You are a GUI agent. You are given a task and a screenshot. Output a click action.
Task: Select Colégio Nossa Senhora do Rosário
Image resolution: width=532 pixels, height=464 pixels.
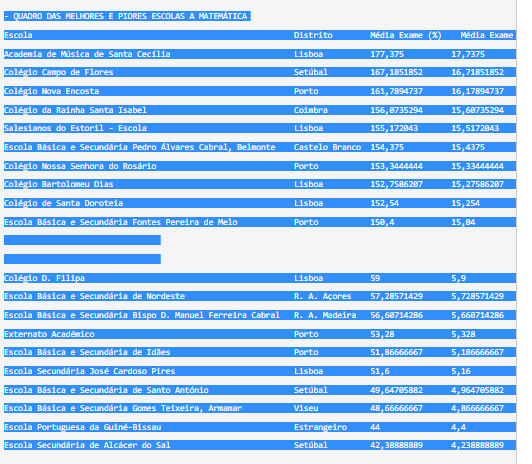pyautogui.click(x=80, y=166)
